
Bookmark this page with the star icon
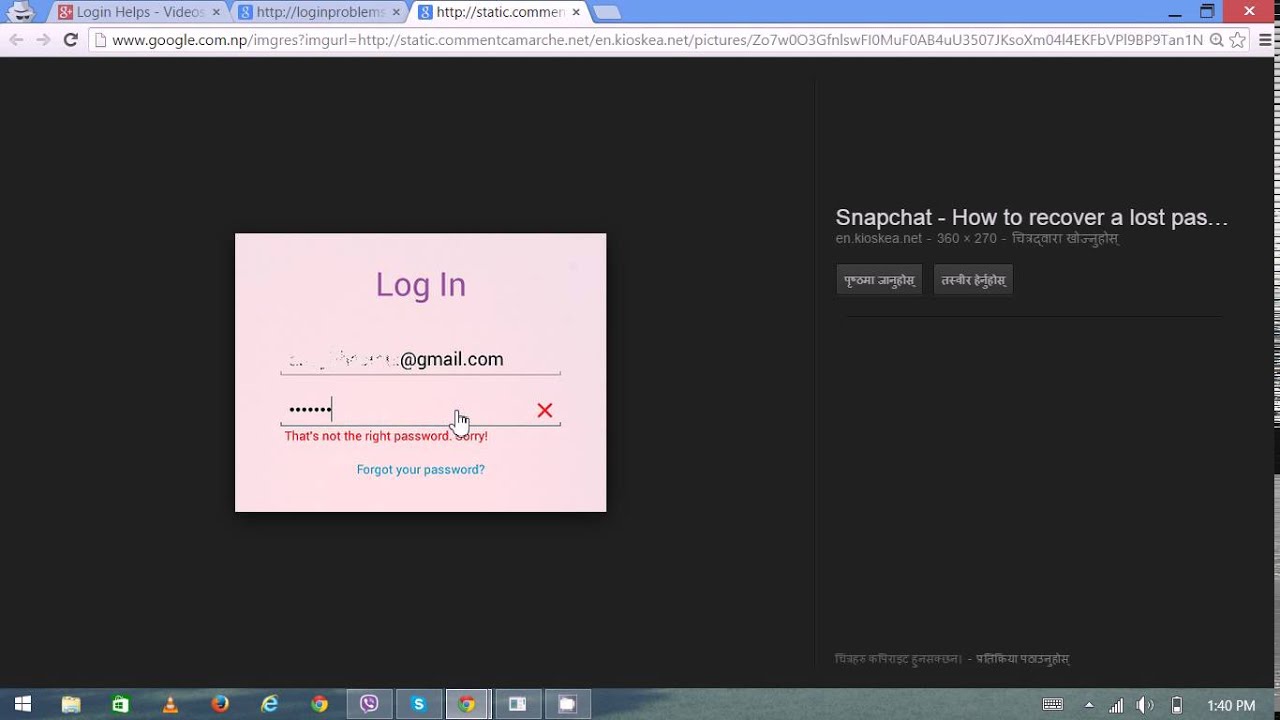click(x=1238, y=40)
